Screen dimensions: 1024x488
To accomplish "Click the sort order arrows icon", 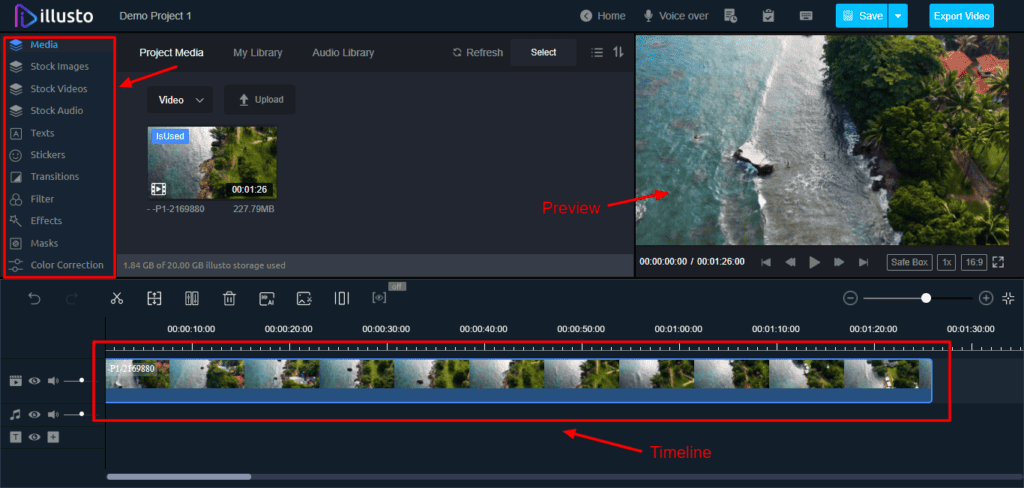I will [618, 52].
